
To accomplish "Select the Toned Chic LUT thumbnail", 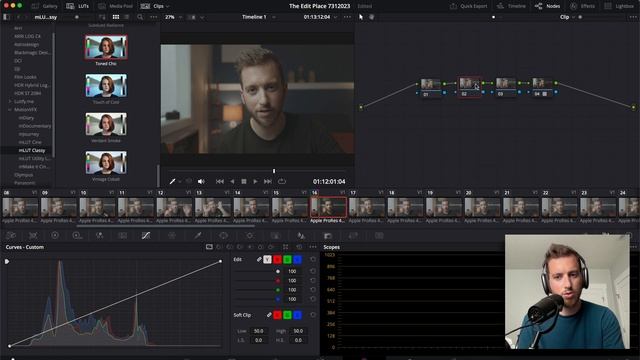I will click(106, 47).
